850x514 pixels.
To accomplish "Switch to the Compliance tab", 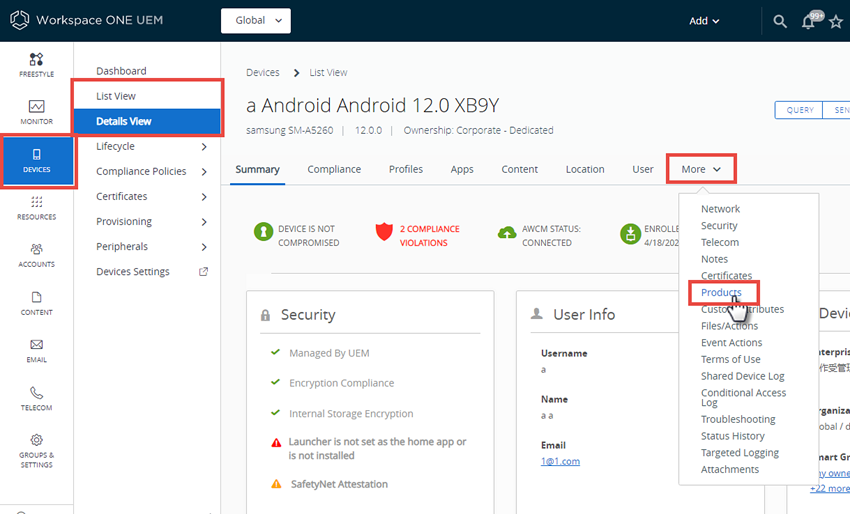I will pos(334,169).
